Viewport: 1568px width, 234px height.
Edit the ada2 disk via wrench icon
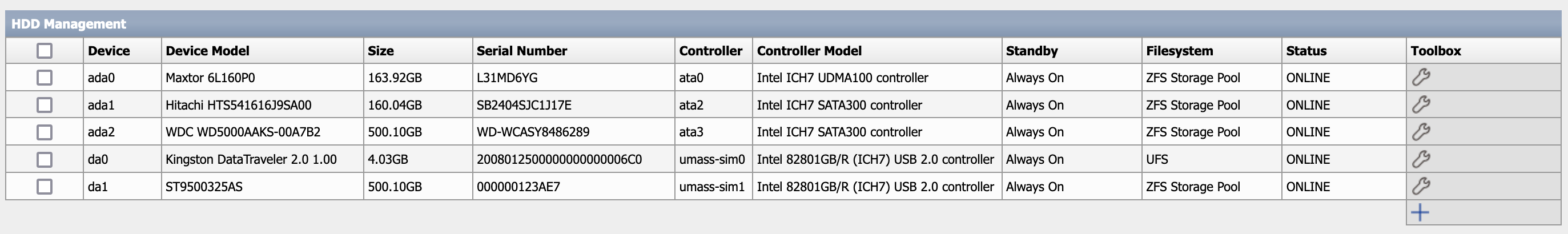tap(1421, 132)
